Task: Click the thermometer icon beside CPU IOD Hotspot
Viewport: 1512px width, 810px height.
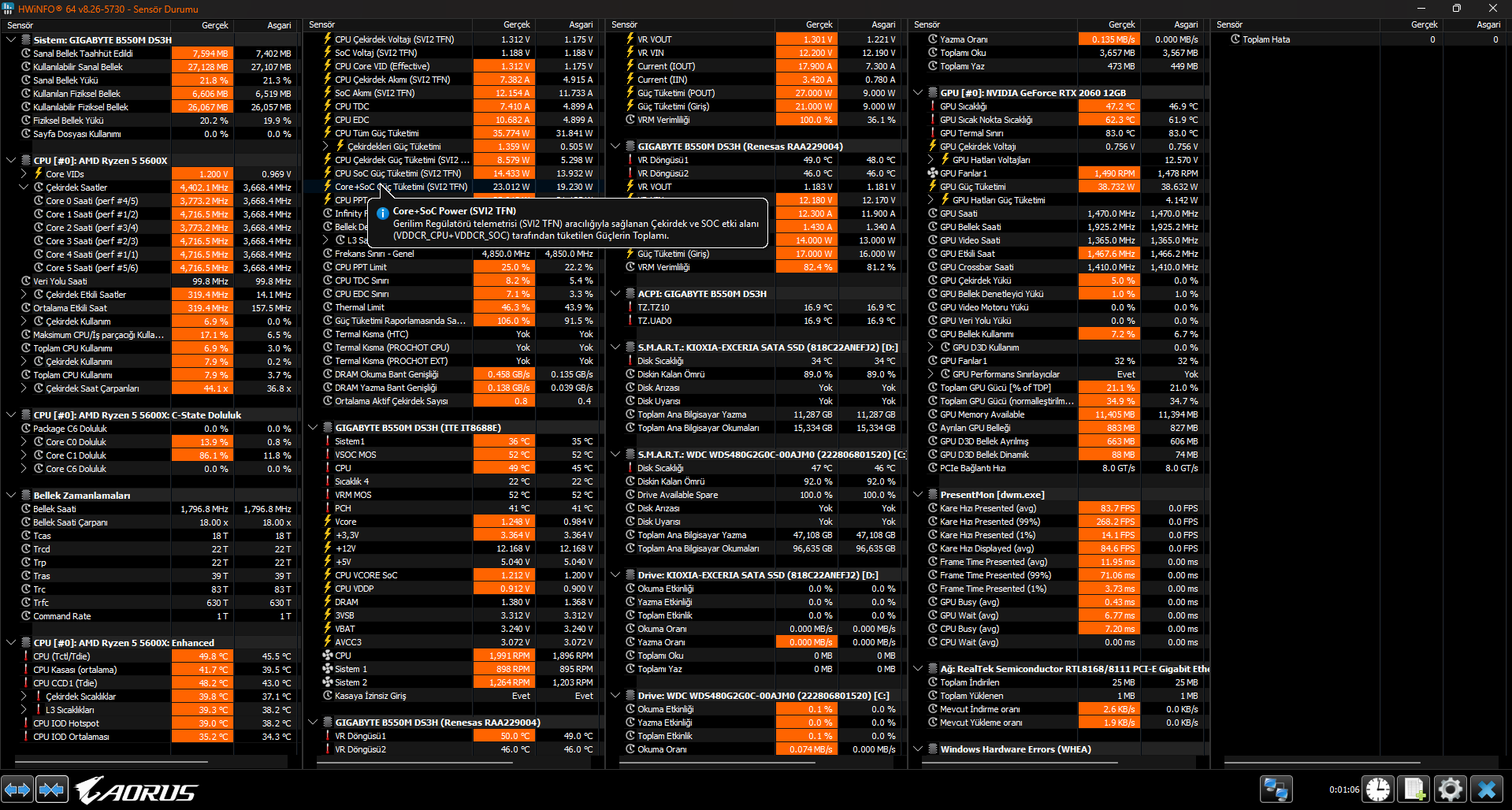Action: (26, 723)
